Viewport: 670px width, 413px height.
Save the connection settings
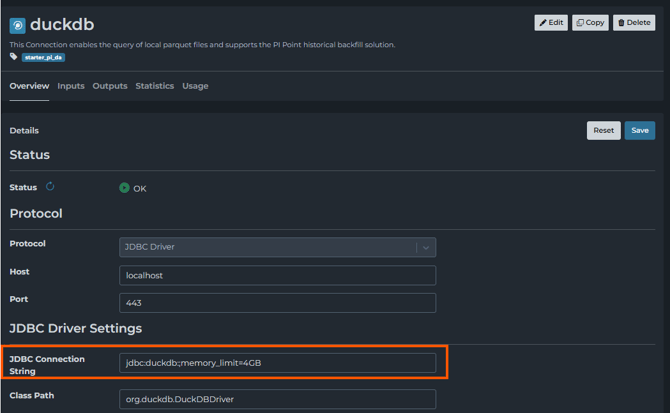click(640, 130)
